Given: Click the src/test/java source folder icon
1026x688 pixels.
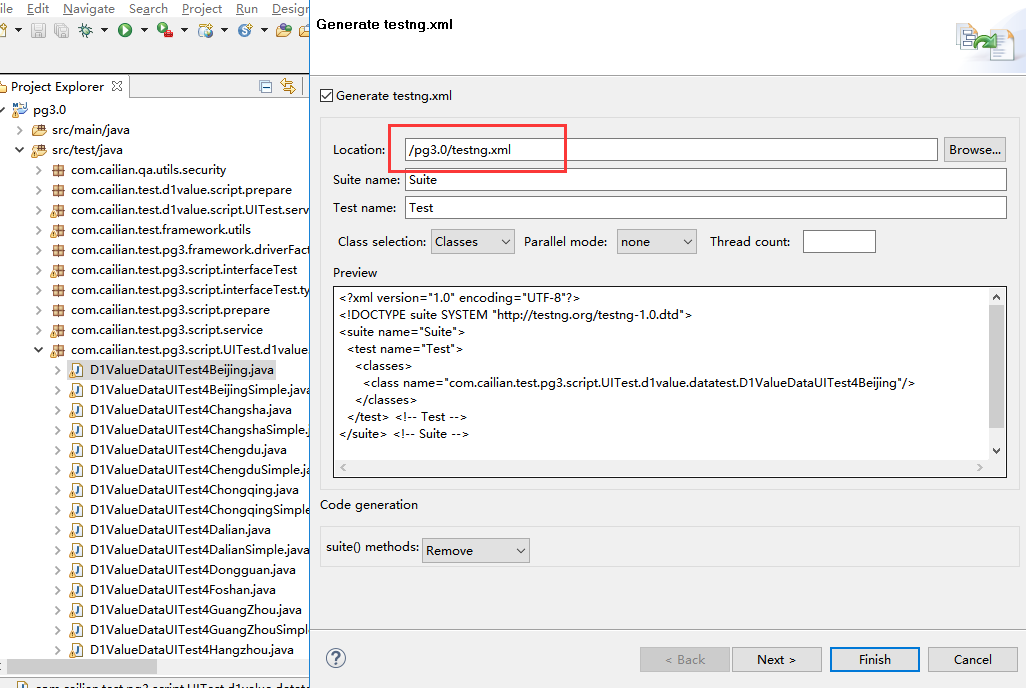Looking at the screenshot, I should (39, 150).
